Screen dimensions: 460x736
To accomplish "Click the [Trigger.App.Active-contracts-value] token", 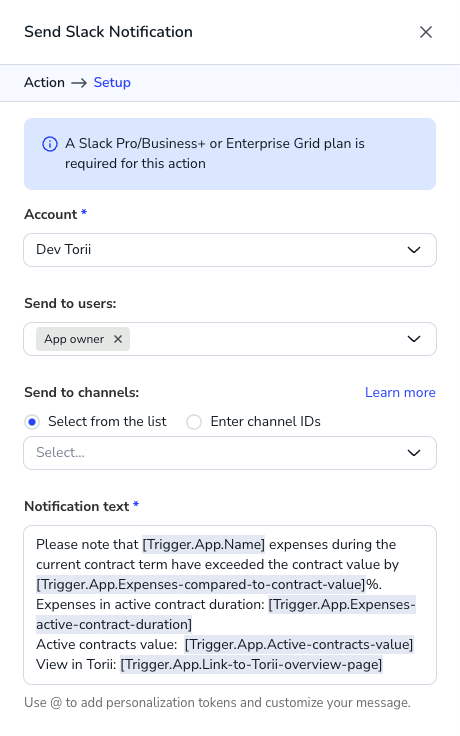I will [x=299, y=644].
